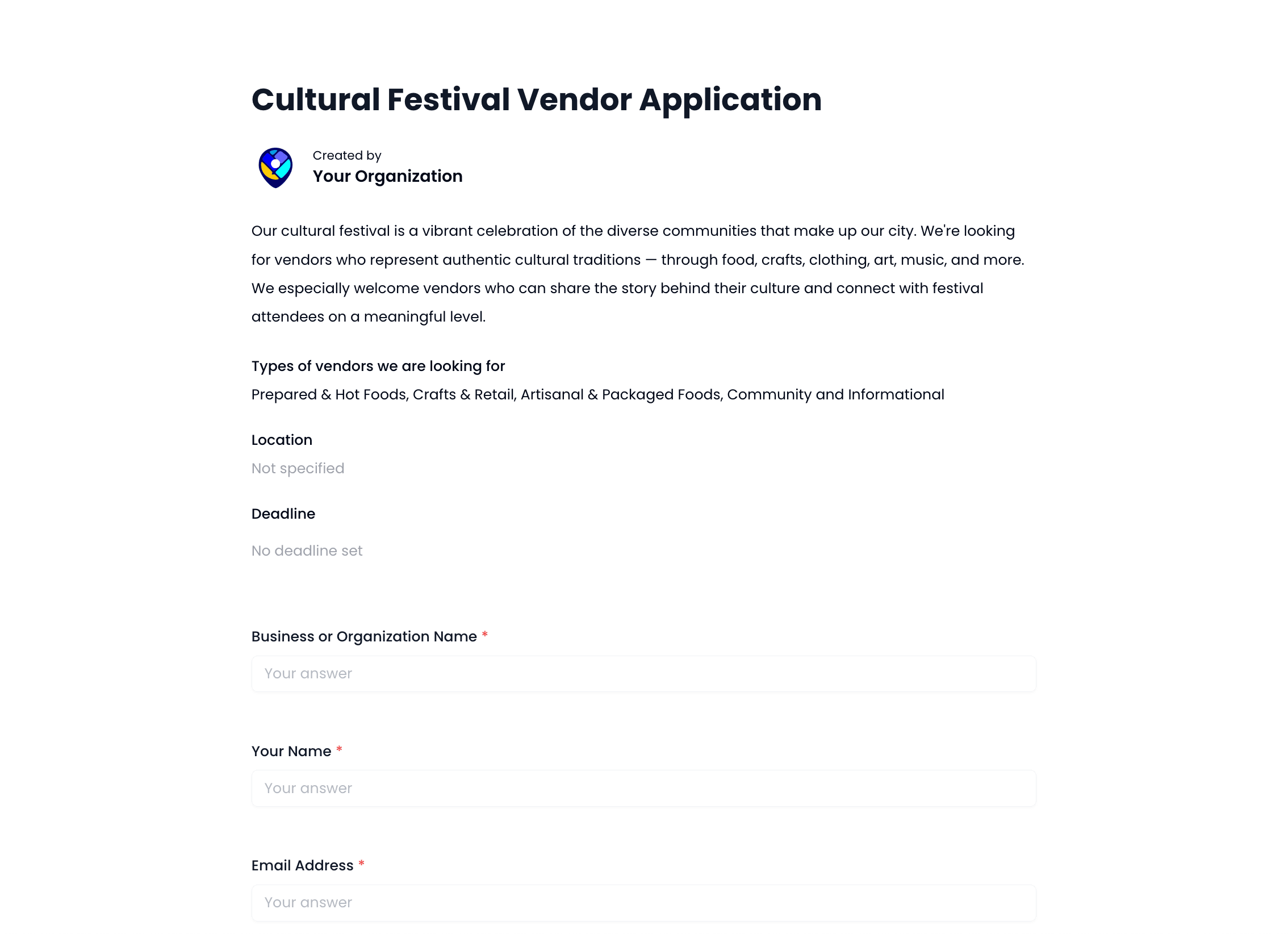Click the Cultural Festival Vendor Application title

pyautogui.click(x=536, y=100)
